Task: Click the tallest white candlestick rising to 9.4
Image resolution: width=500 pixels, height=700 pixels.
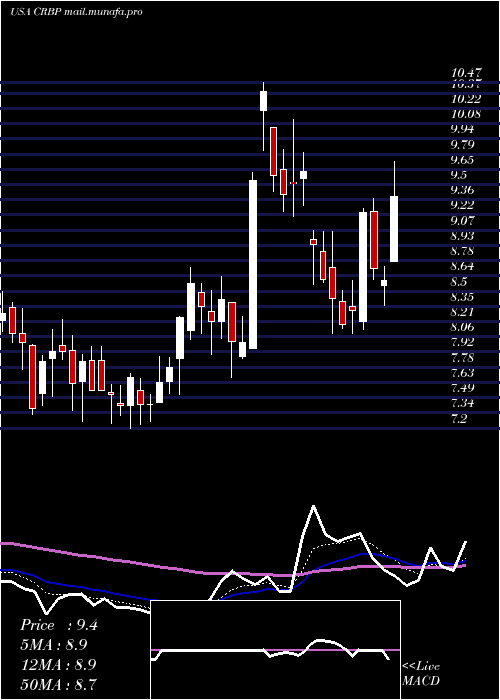Action: tap(253, 264)
